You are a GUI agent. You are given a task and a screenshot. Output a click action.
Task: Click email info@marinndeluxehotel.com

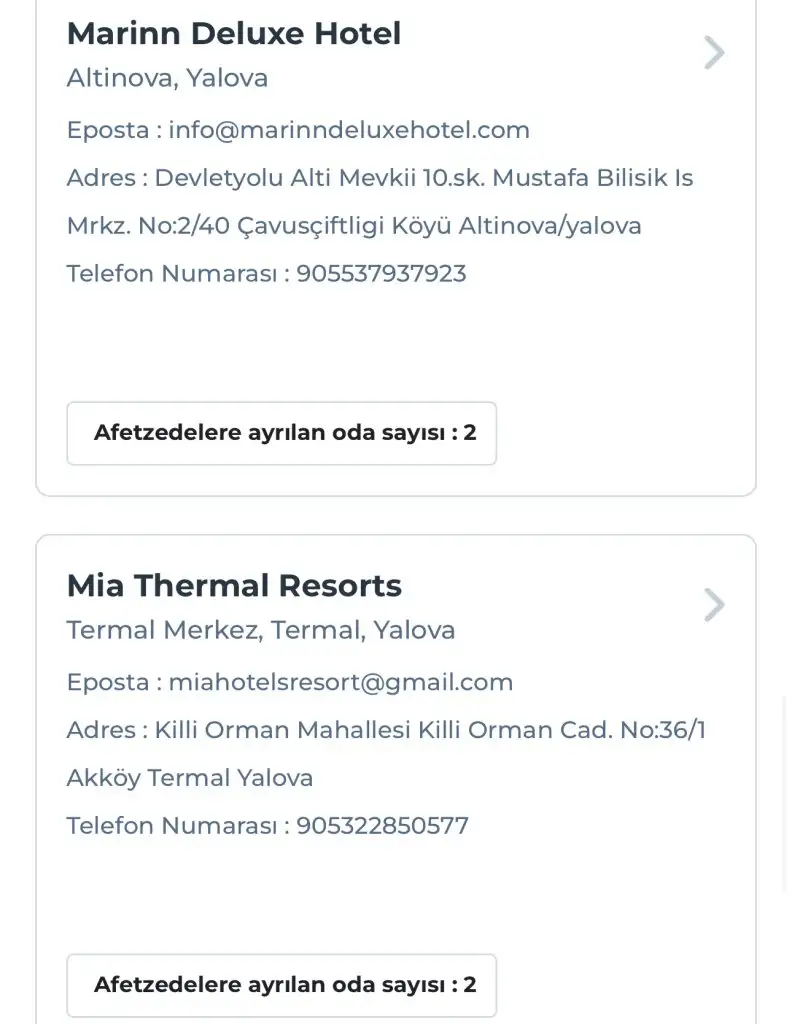tap(349, 130)
